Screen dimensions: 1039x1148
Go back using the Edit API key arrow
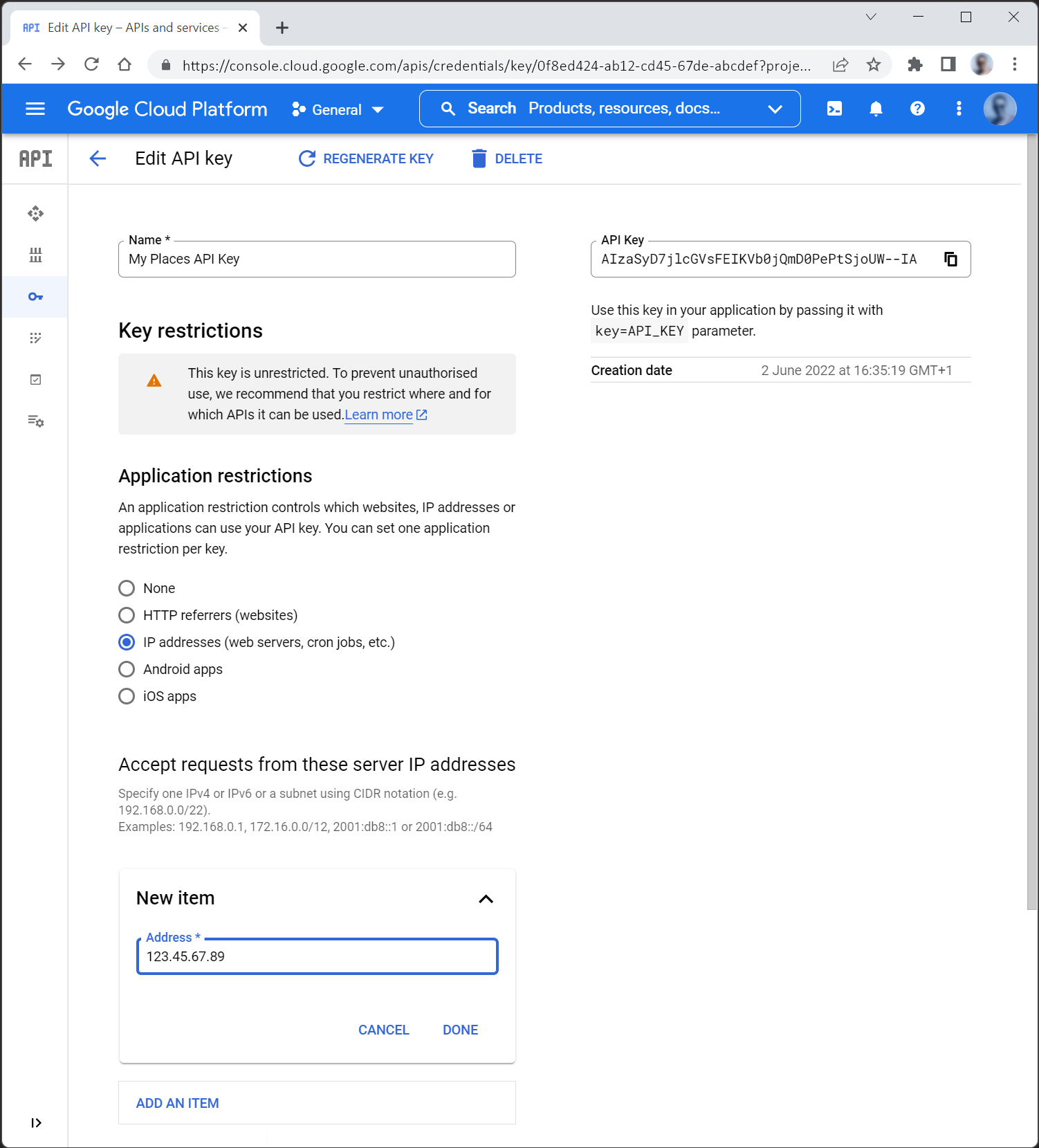(x=98, y=158)
